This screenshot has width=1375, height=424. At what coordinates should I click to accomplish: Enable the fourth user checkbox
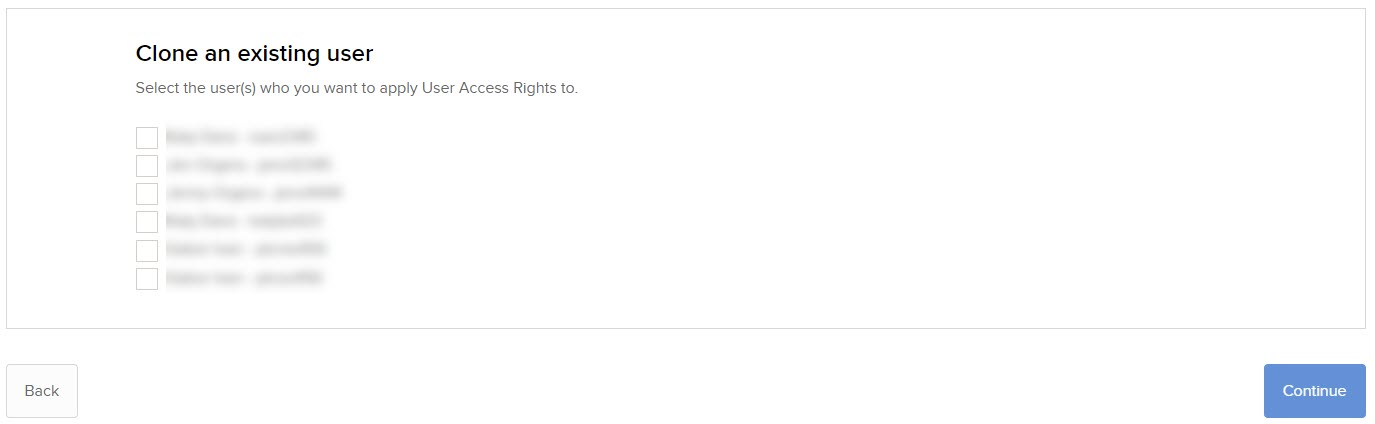point(147,222)
